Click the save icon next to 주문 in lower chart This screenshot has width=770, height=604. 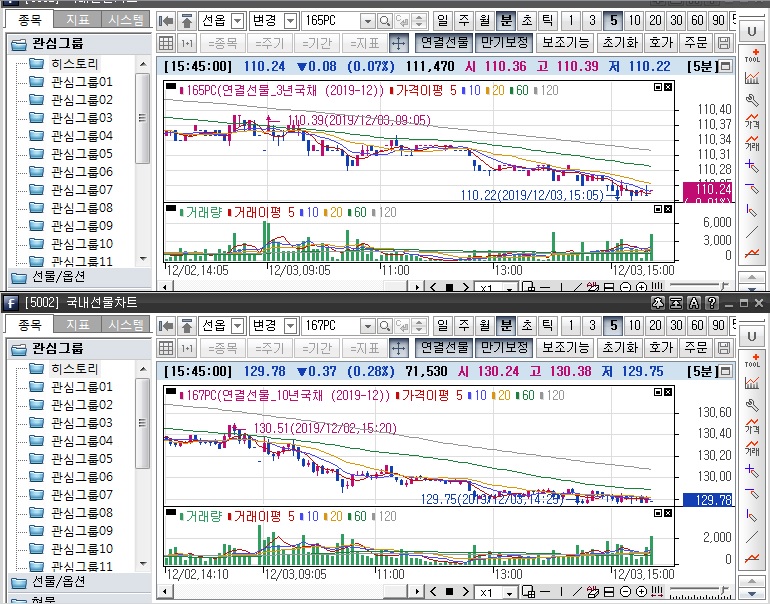click(724, 348)
